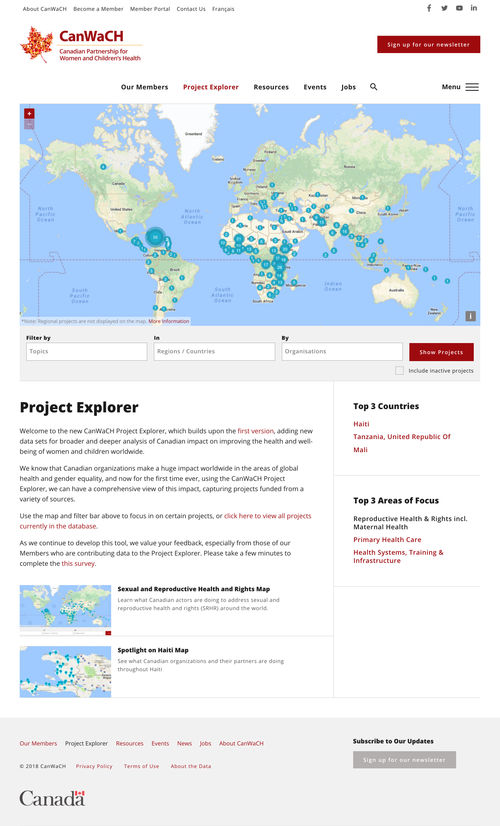Select Tanzania, United Republic Of link
This screenshot has width=500, height=826.
click(402, 437)
